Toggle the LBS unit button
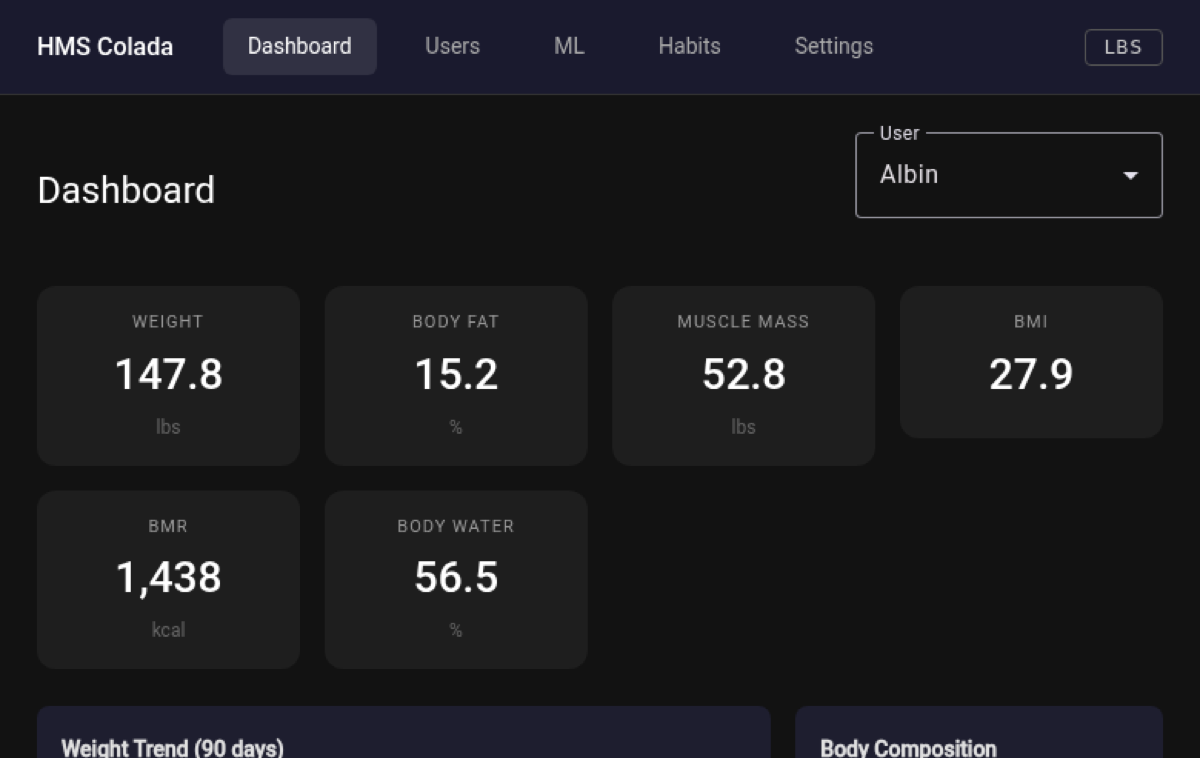The image size is (1200, 758). pyautogui.click(x=1123, y=47)
